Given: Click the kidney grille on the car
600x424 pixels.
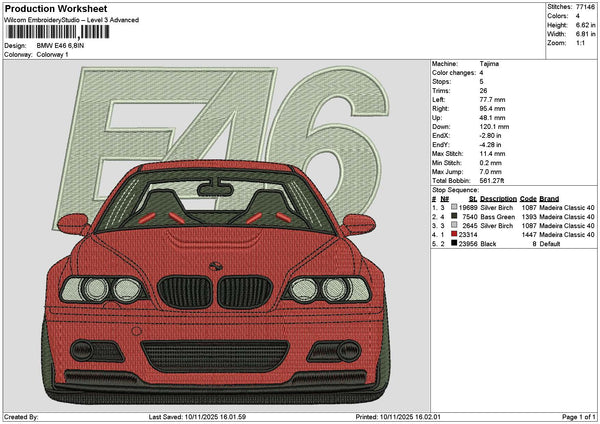Looking at the screenshot, I should pyautogui.click(x=212, y=294).
